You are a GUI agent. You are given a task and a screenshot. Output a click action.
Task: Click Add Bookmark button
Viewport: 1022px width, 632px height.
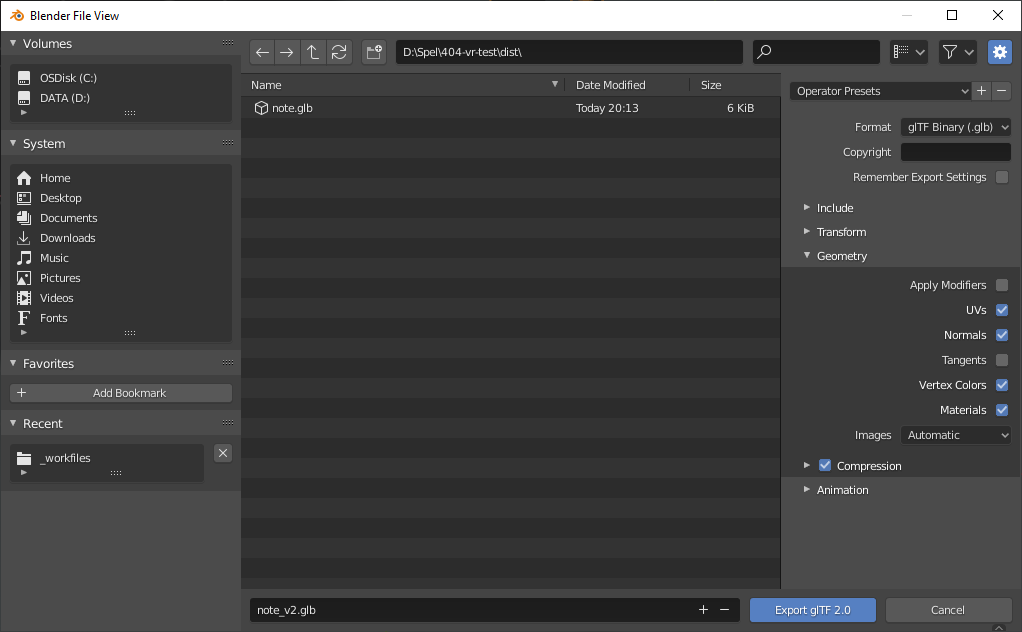(x=121, y=393)
